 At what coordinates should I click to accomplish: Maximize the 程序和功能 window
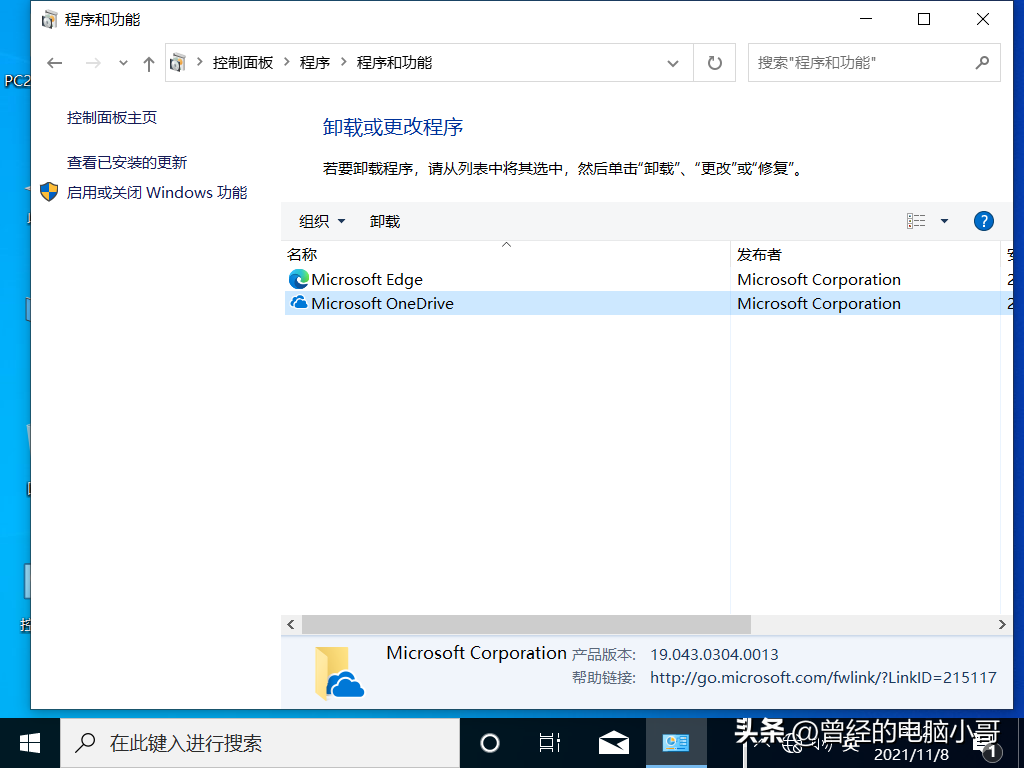(x=924, y=19)
